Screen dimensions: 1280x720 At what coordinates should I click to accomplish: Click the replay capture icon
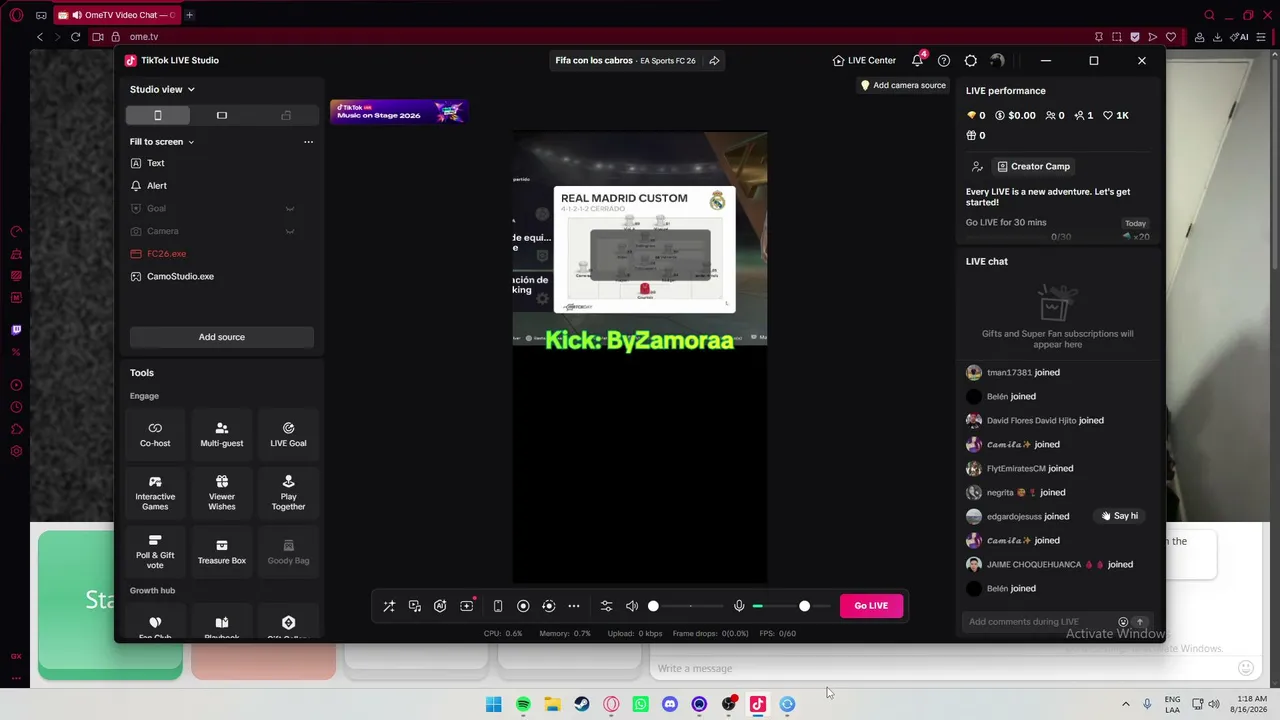click(548, 606)
